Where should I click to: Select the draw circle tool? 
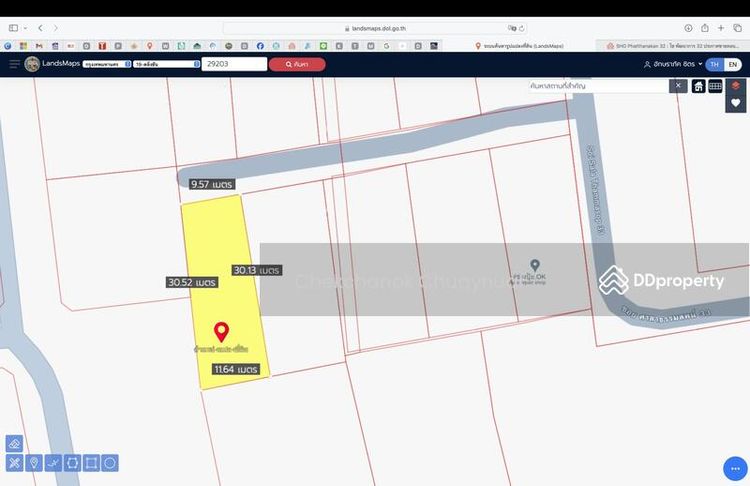click(x=110, y=463)
